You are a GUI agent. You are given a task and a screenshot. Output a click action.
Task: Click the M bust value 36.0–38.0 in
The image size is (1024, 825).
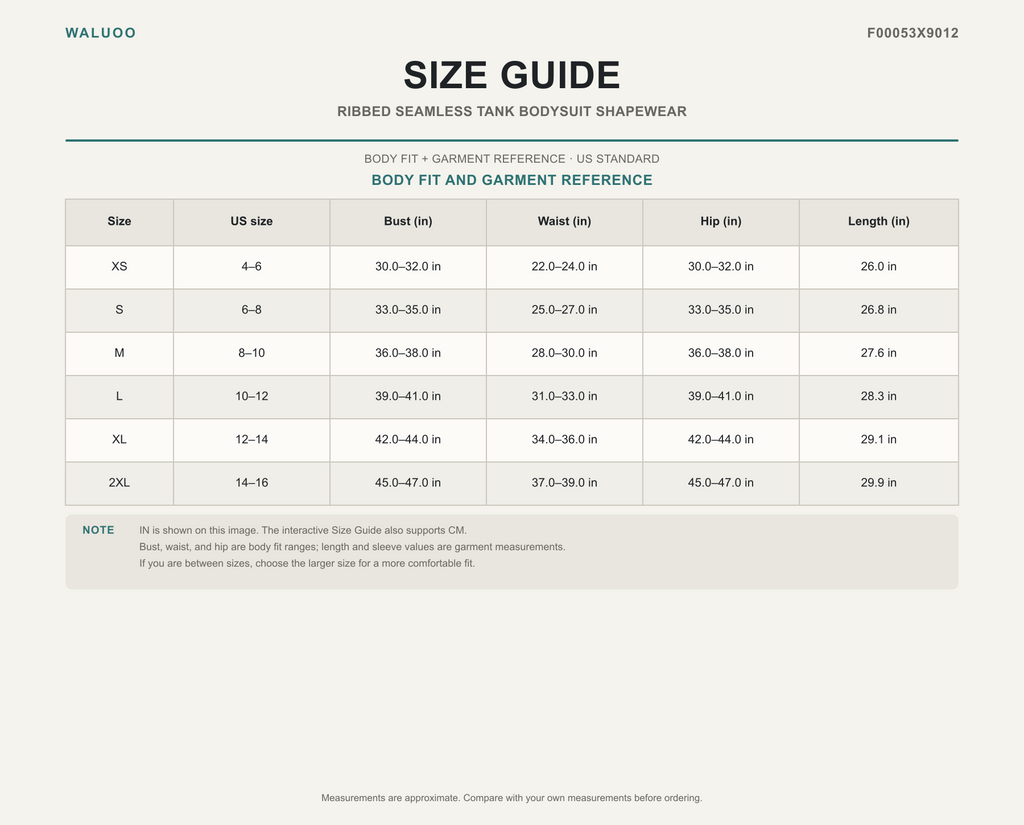(x=408, y=353)
